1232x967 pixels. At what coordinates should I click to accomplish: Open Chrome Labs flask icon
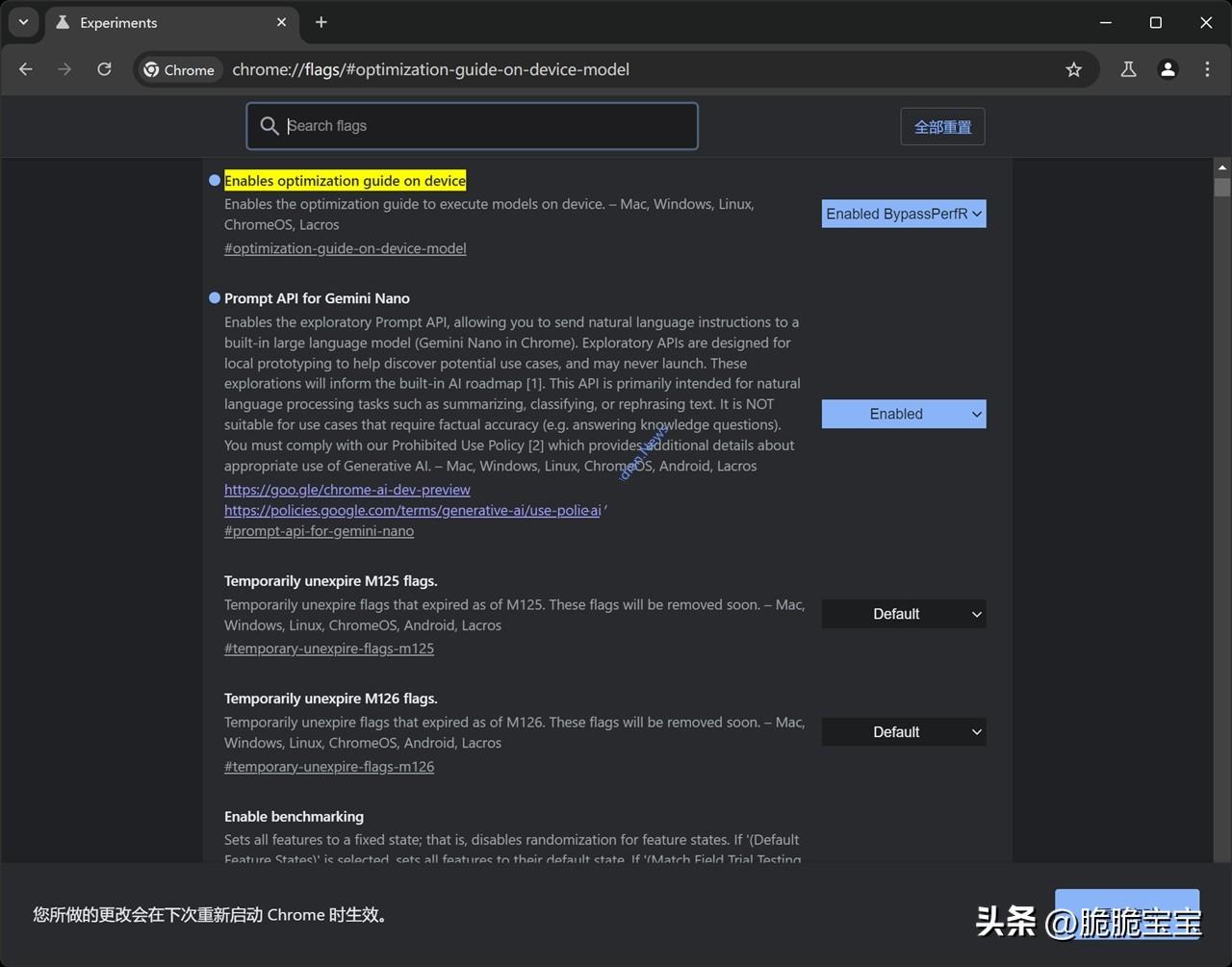1128,69
